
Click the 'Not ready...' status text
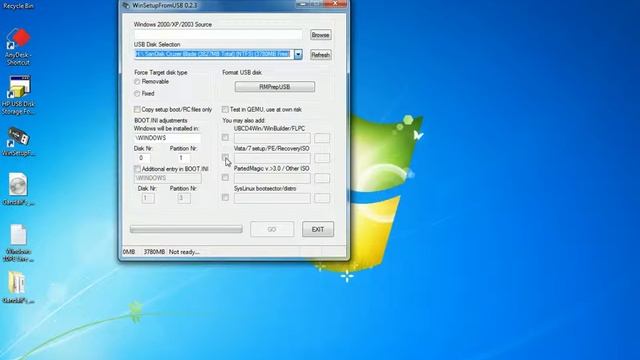pos(184,252)
